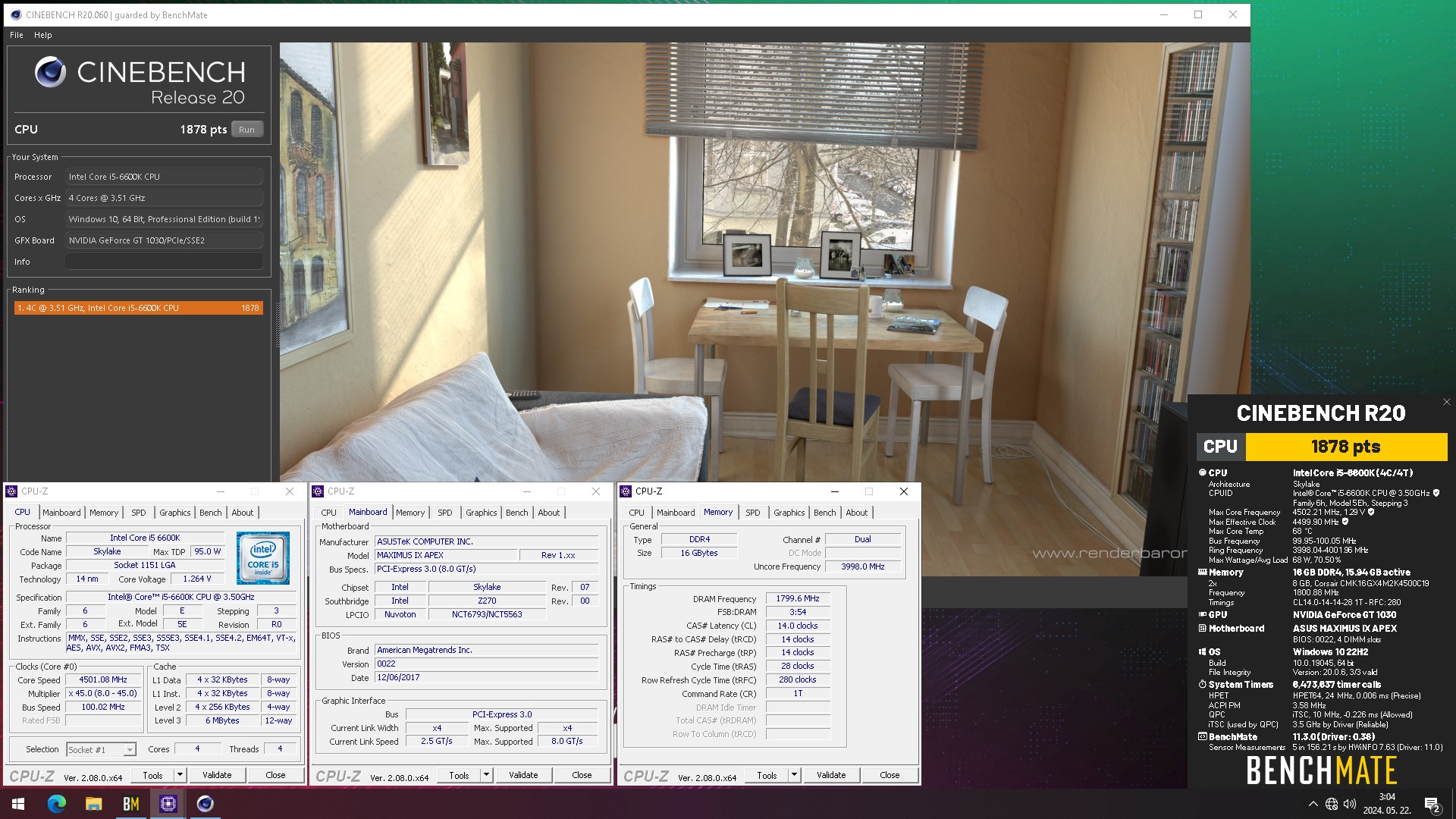Image resolution: width=1456 pixels, height=819 pixels.
Task: Switch to Memory tab in first CPU-Z window
Action: (x=104, y=513)
